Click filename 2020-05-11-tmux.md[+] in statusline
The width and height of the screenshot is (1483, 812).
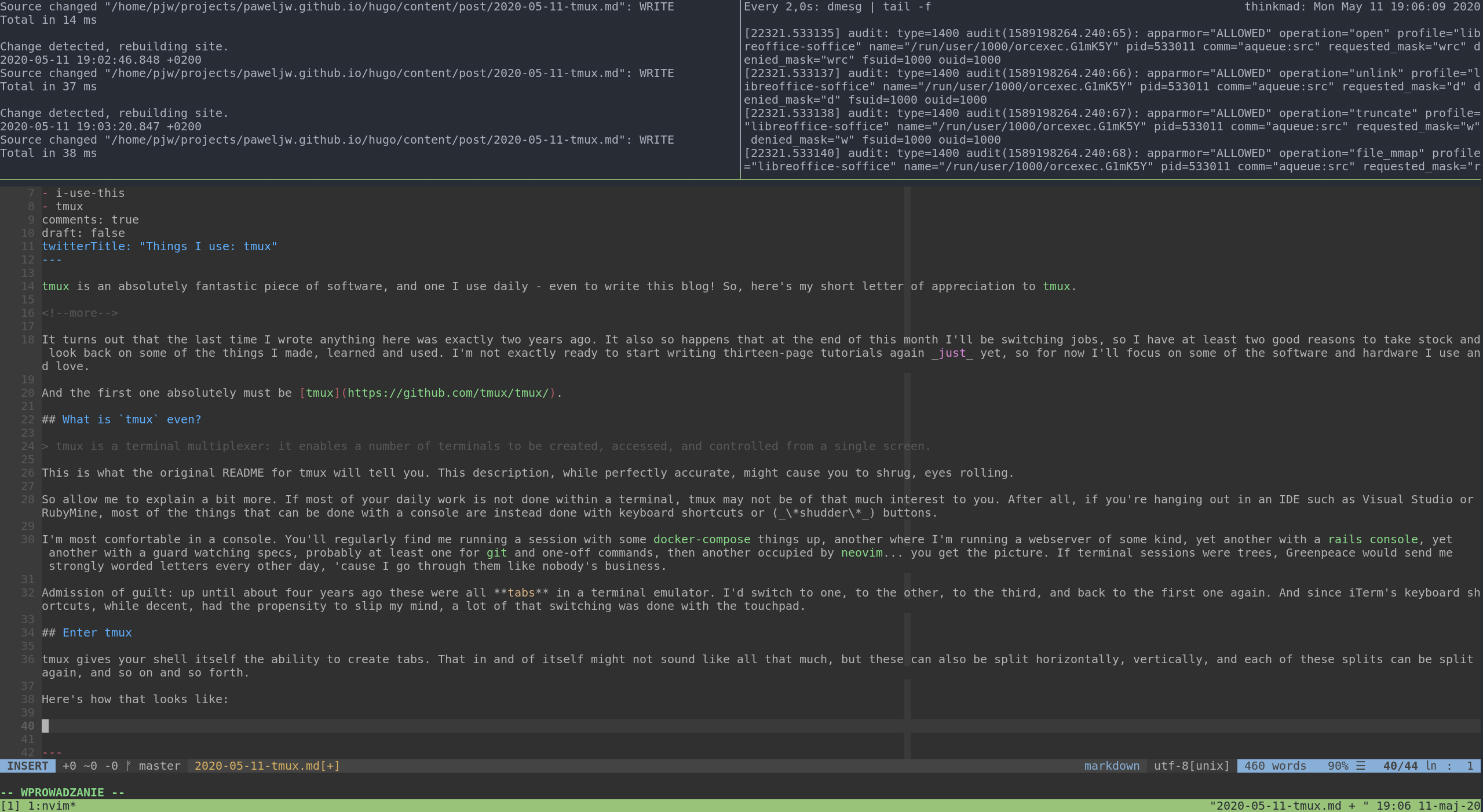point(267,766)
